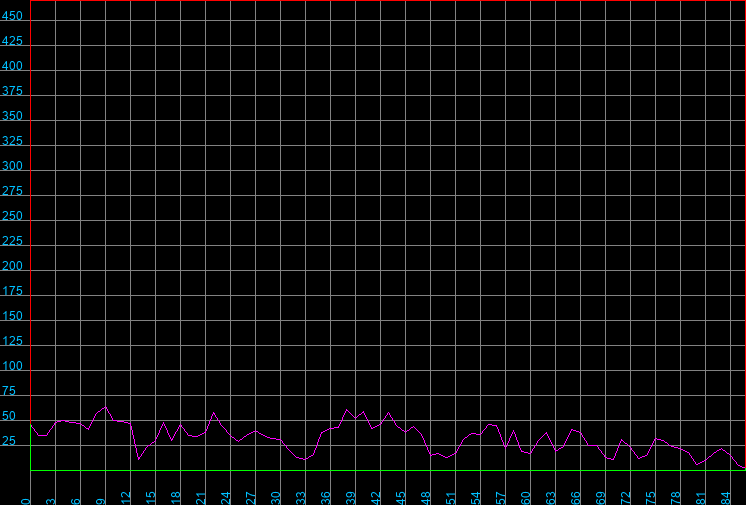Click the 75 label on the horizontal axis
The height and width of the screenshot is (505, 746).
pyautogui.click(x=650, y=498)
